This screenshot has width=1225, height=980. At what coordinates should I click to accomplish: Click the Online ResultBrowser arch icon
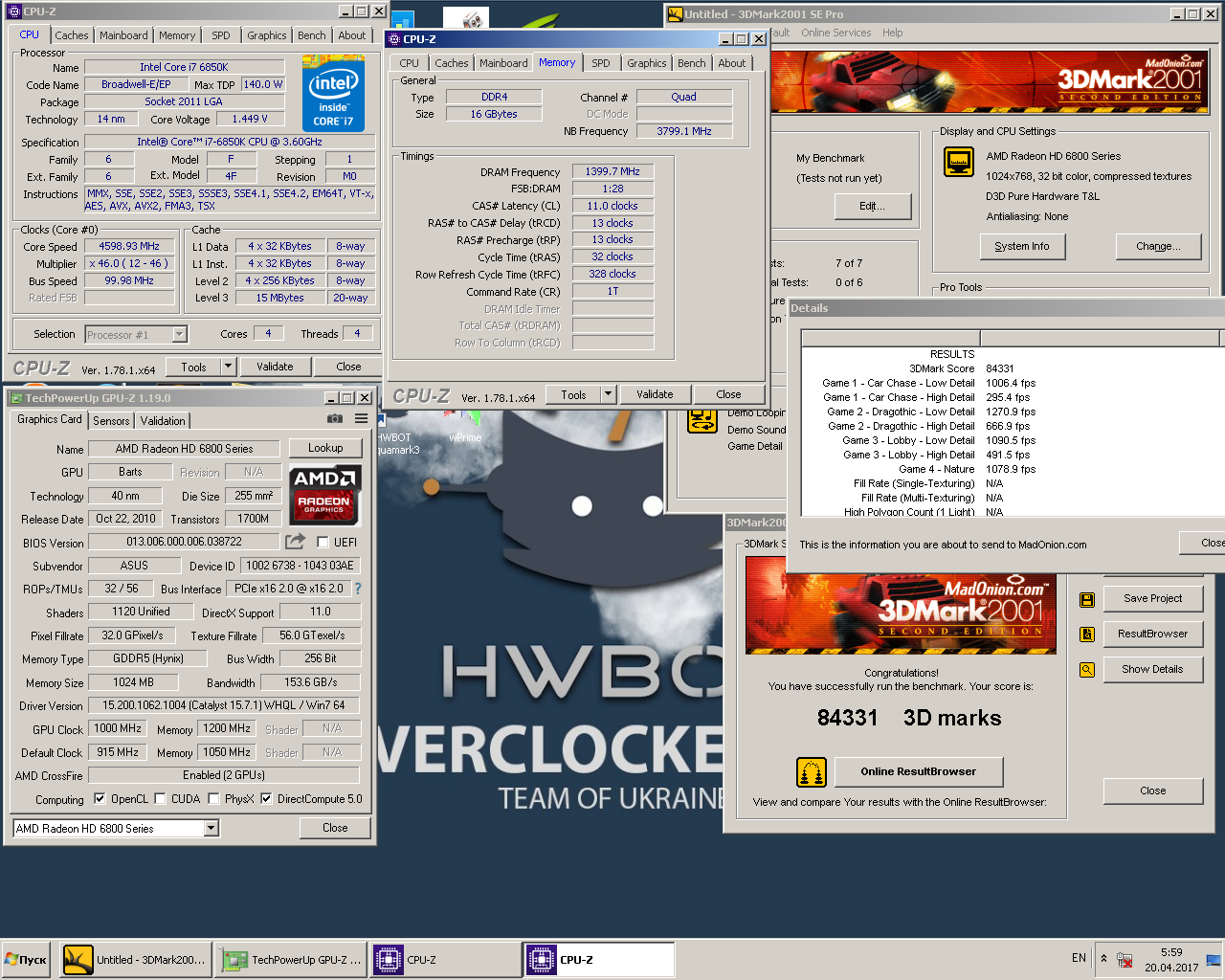(x=812, y=771)
